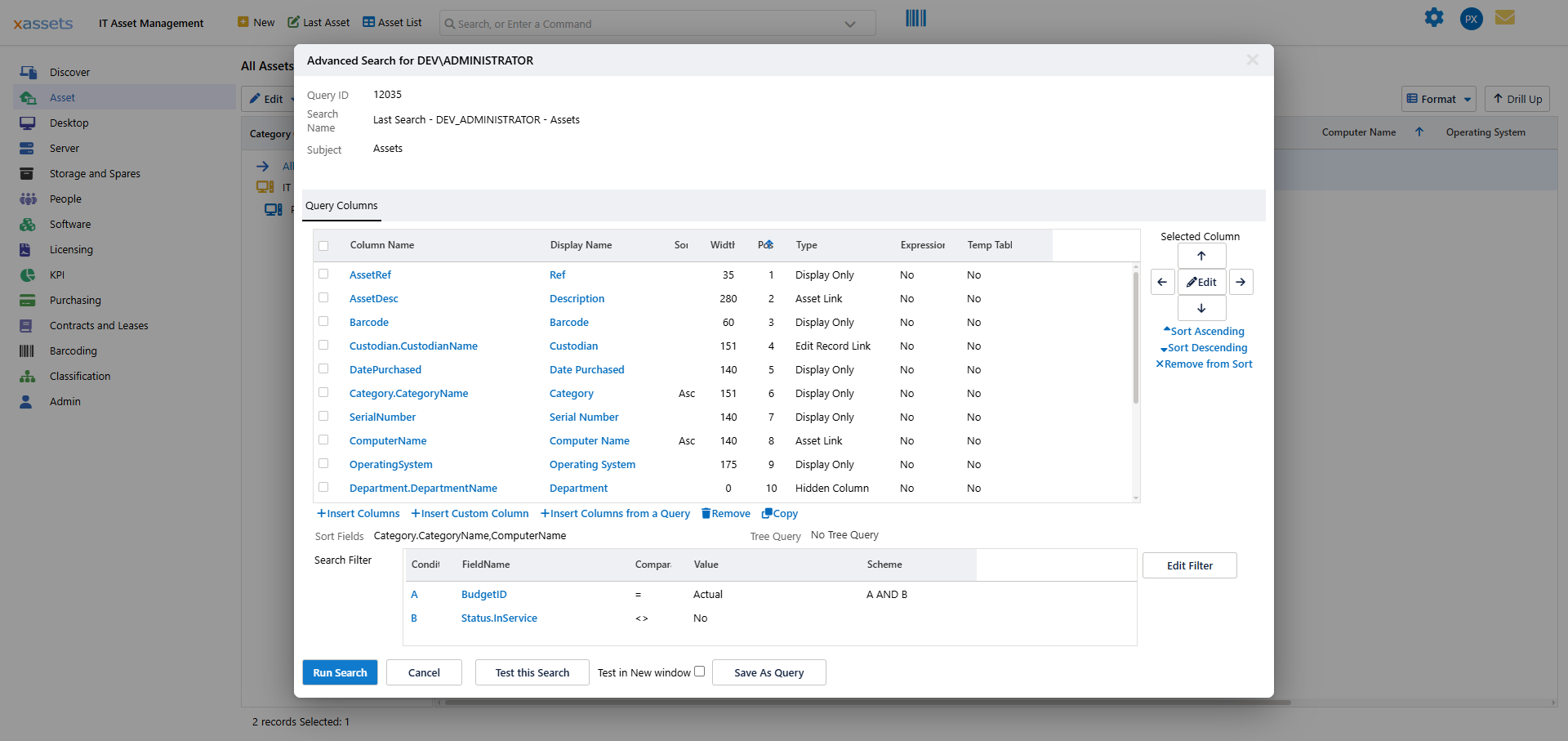Click Insert Custom Column link
Viewport: 1568px width, 741px height.
click(470, 513)
